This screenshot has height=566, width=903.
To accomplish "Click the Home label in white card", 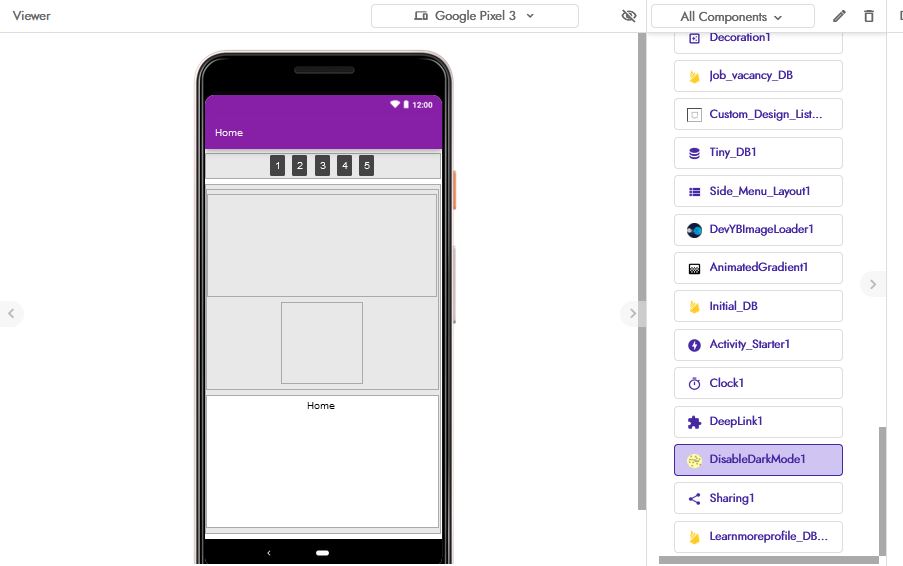I will click(x=321, y=405).
